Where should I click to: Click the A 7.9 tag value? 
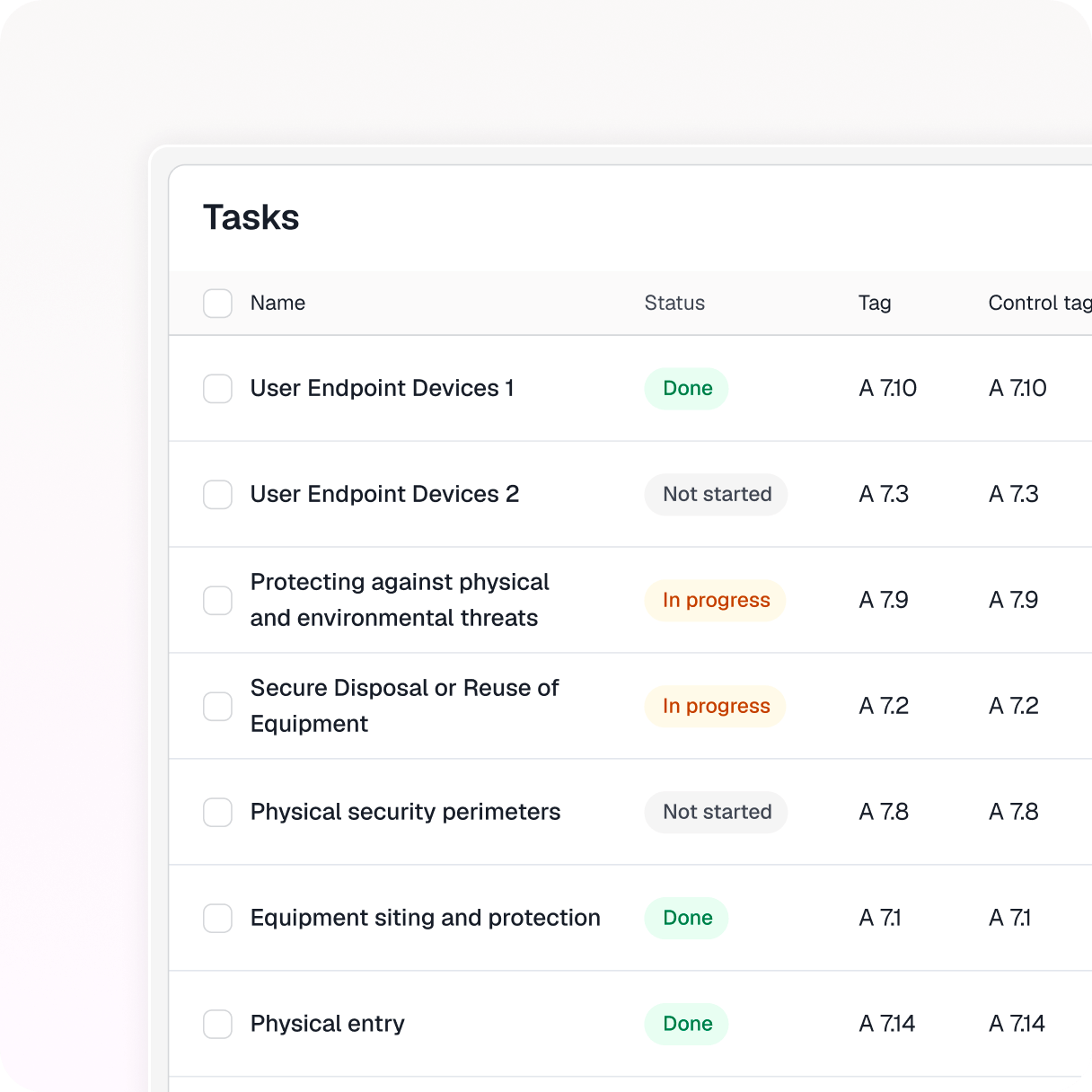[x=884, y=601]
